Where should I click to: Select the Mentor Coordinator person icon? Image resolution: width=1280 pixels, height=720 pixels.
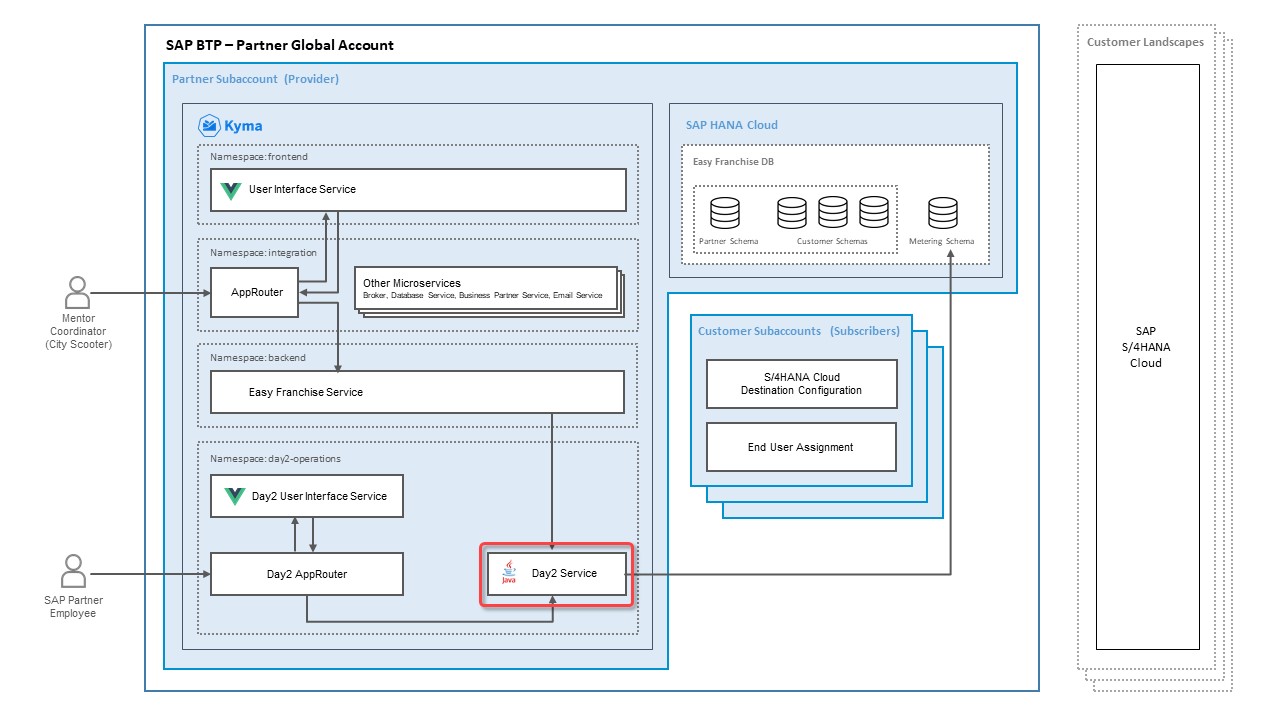coord(77,294)
